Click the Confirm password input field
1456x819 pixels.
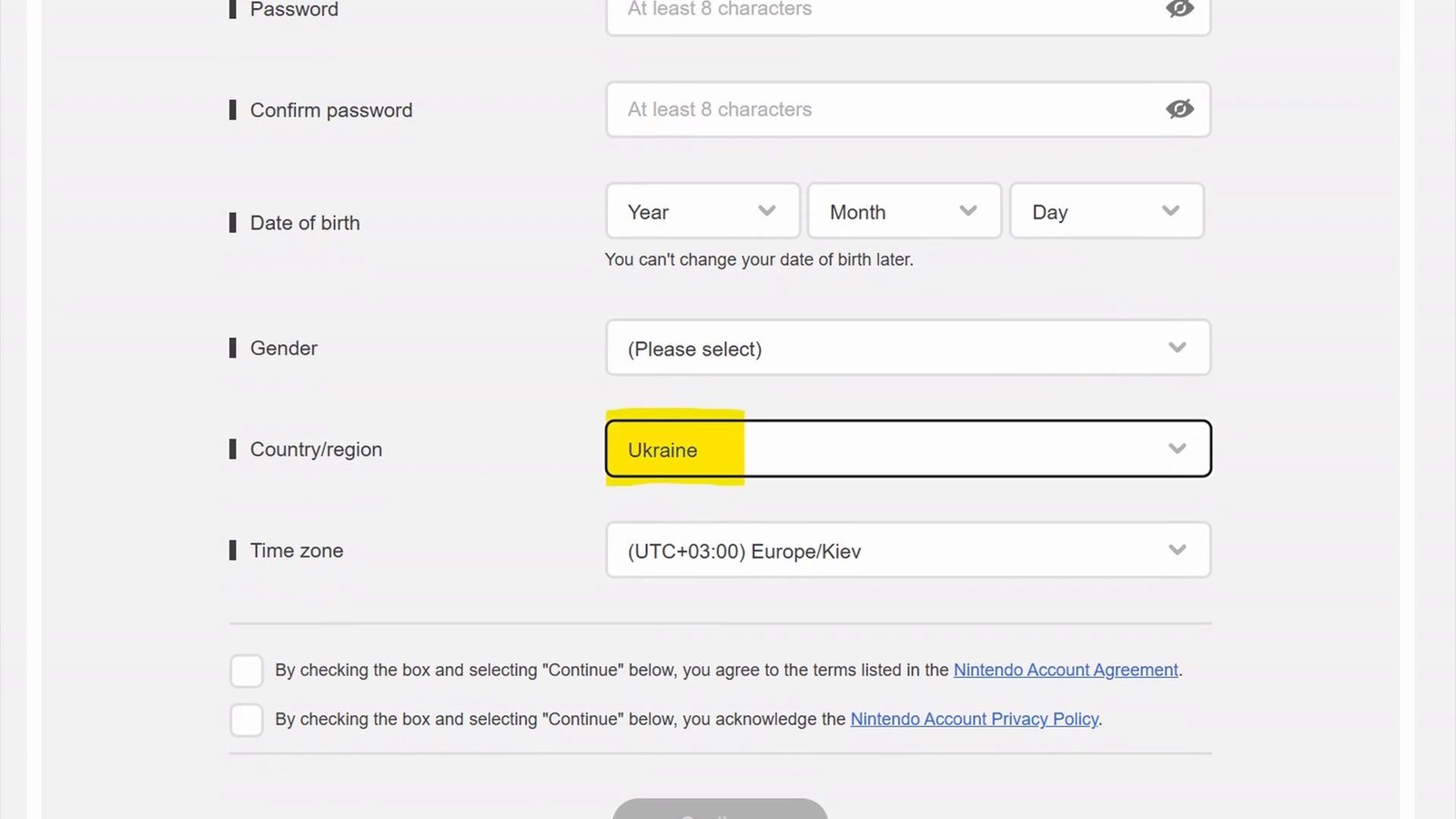pyautogui.click(x=908, y=109)
